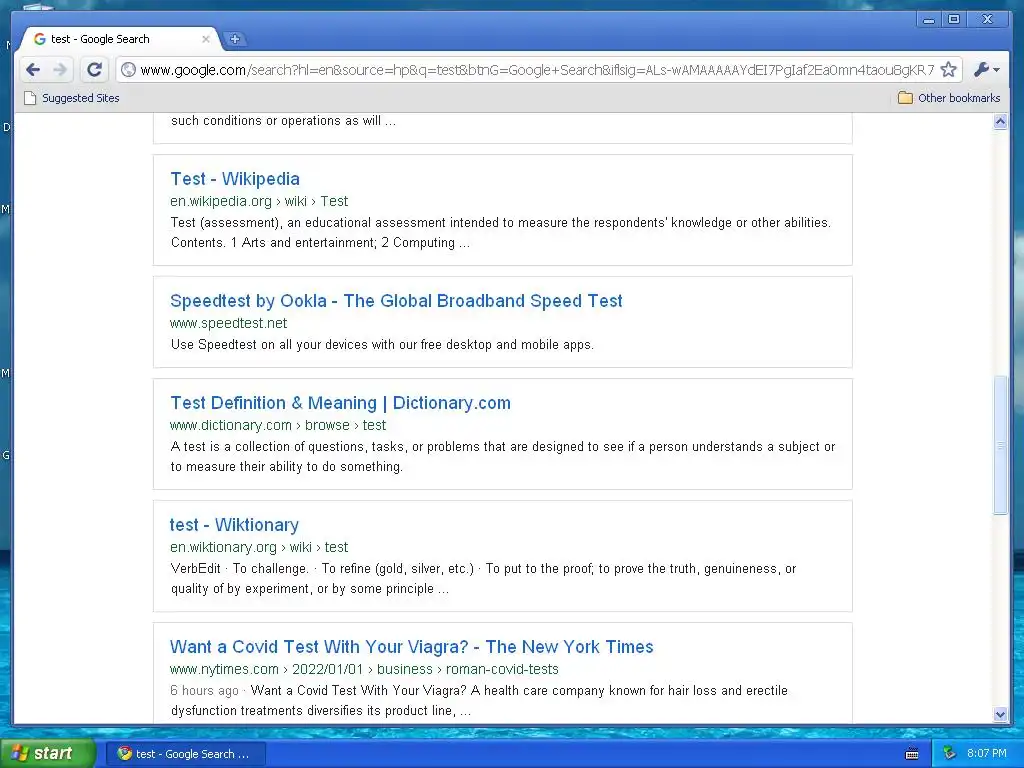Screen dimensions: 1024x768
Task: Click the www.nytimes.com article URL breadcrumb
Action: pos(364,669)
